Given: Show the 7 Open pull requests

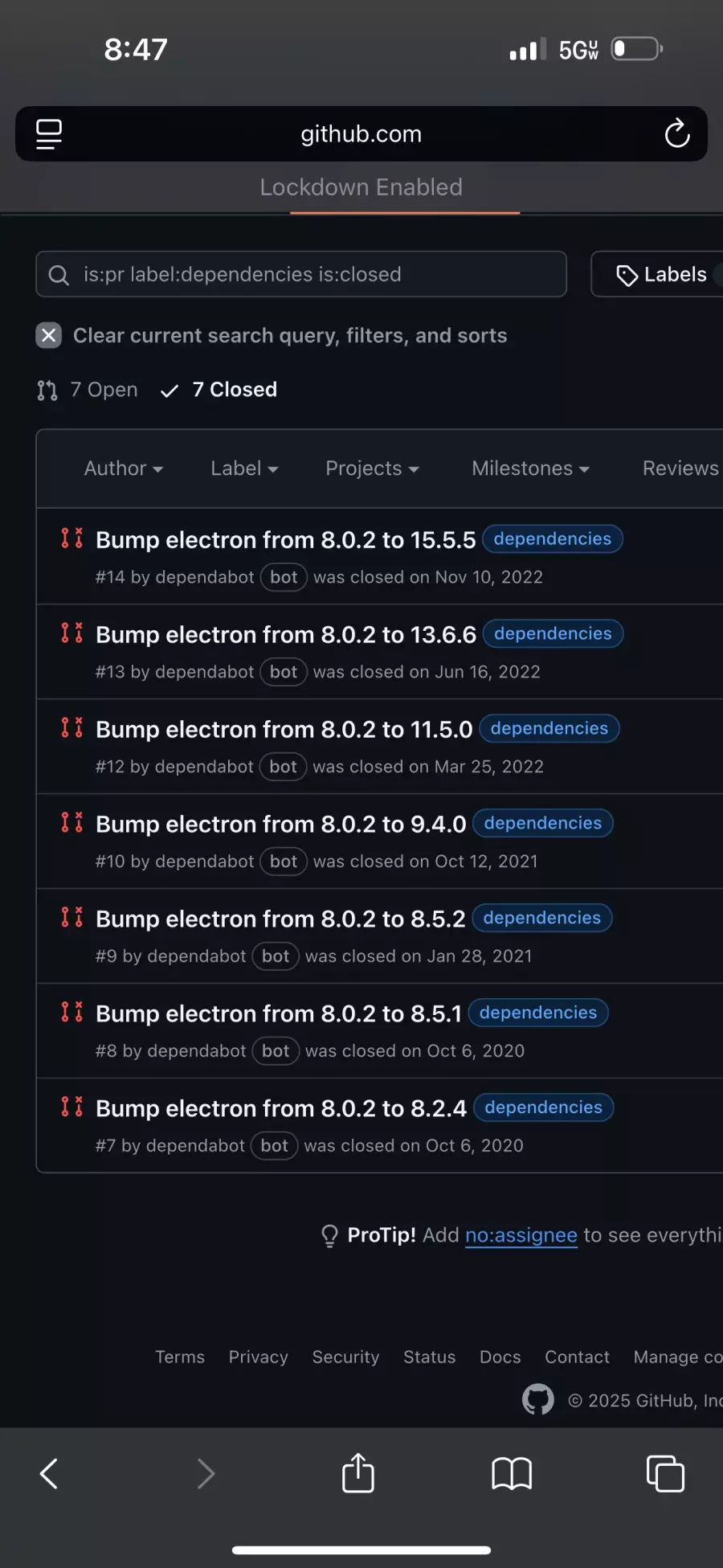Looking at the screenshot, I should [x=88, y=390].
